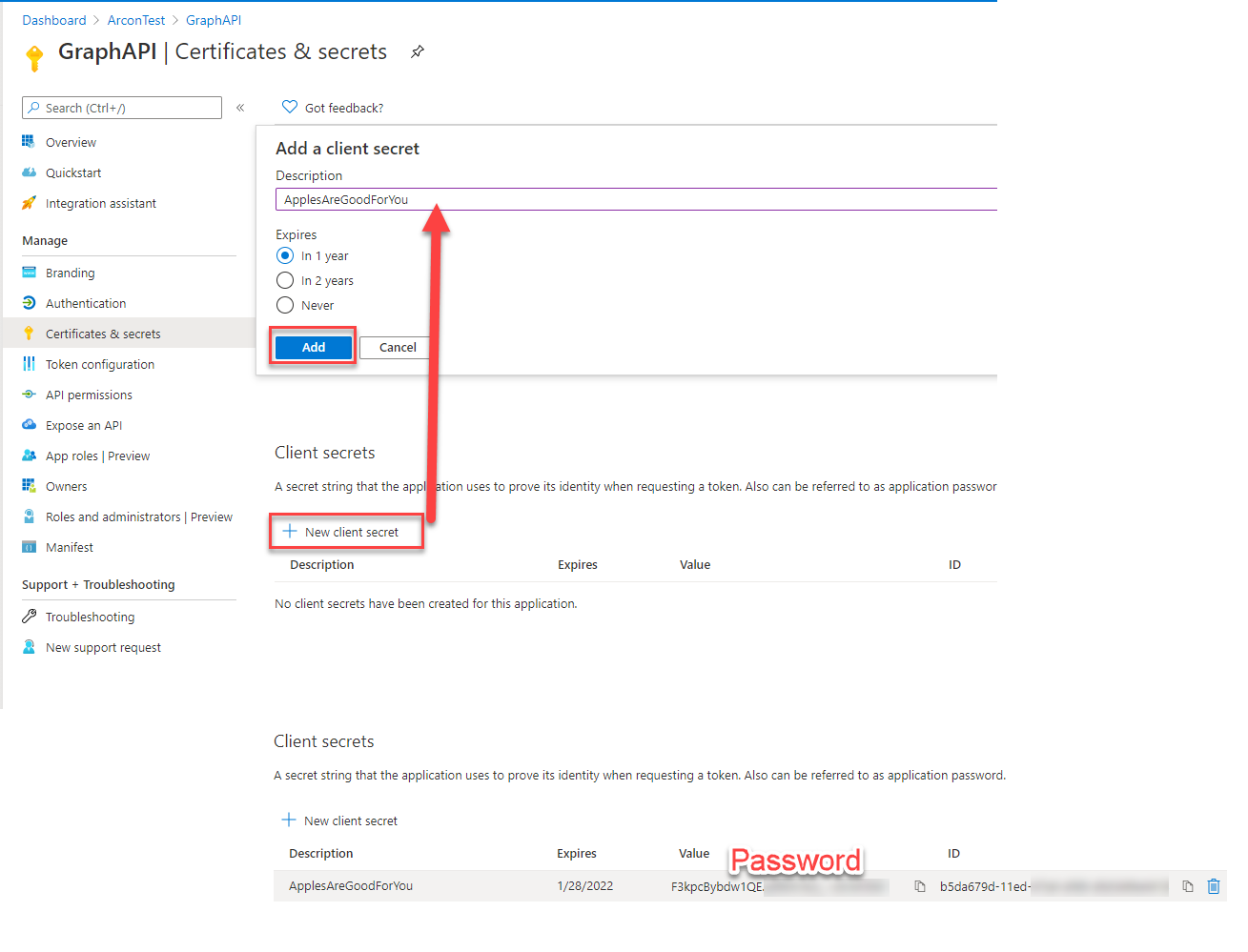Collapse the left navigation menu

click(240, 108)
